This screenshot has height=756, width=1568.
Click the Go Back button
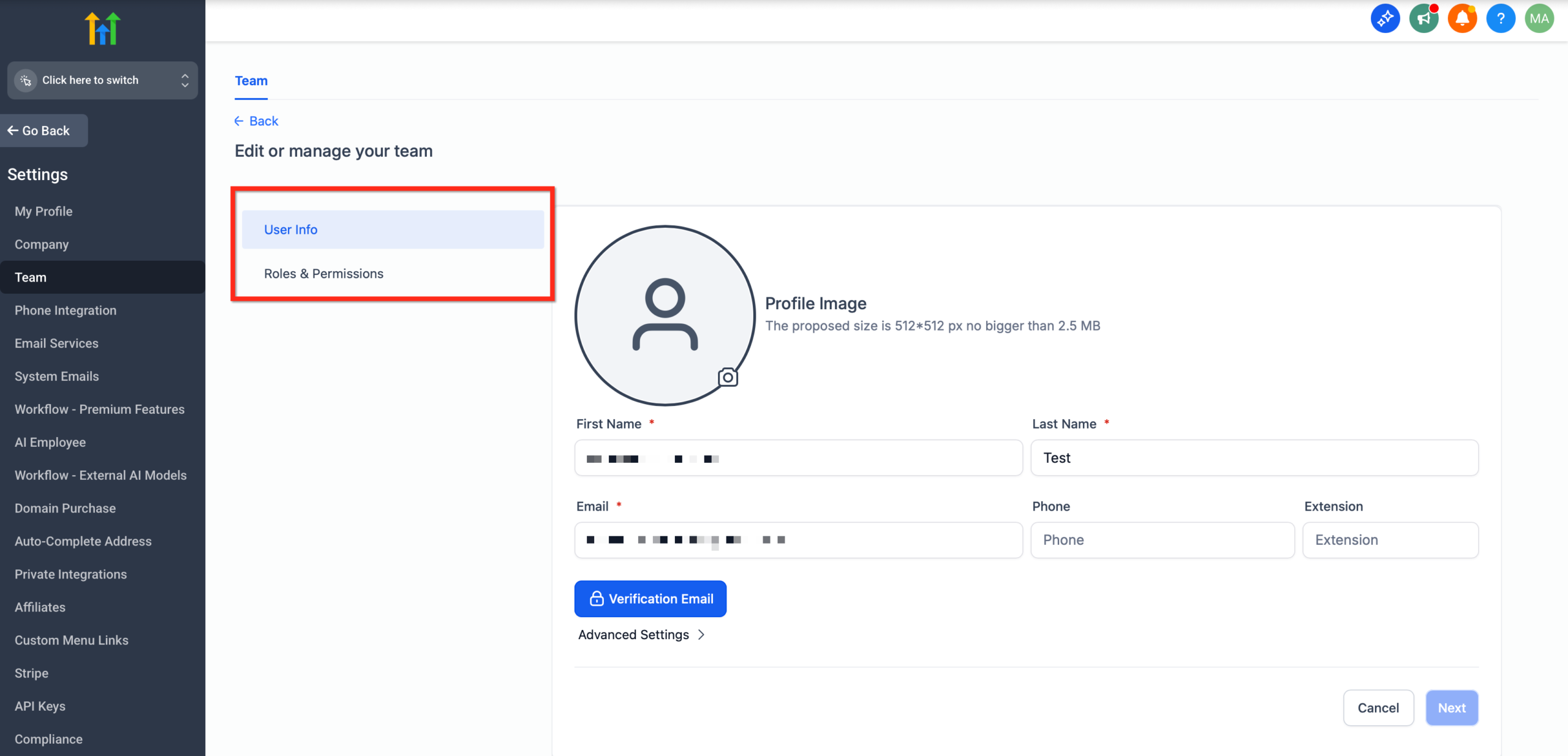point(43,130)
